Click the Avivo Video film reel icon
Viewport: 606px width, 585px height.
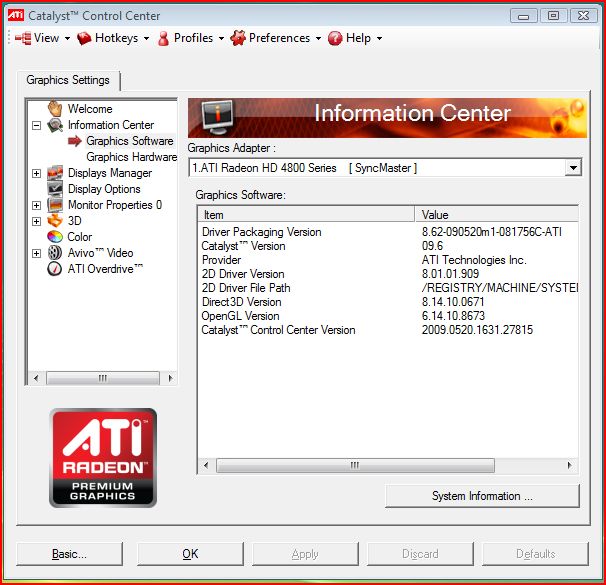[55, 253]
